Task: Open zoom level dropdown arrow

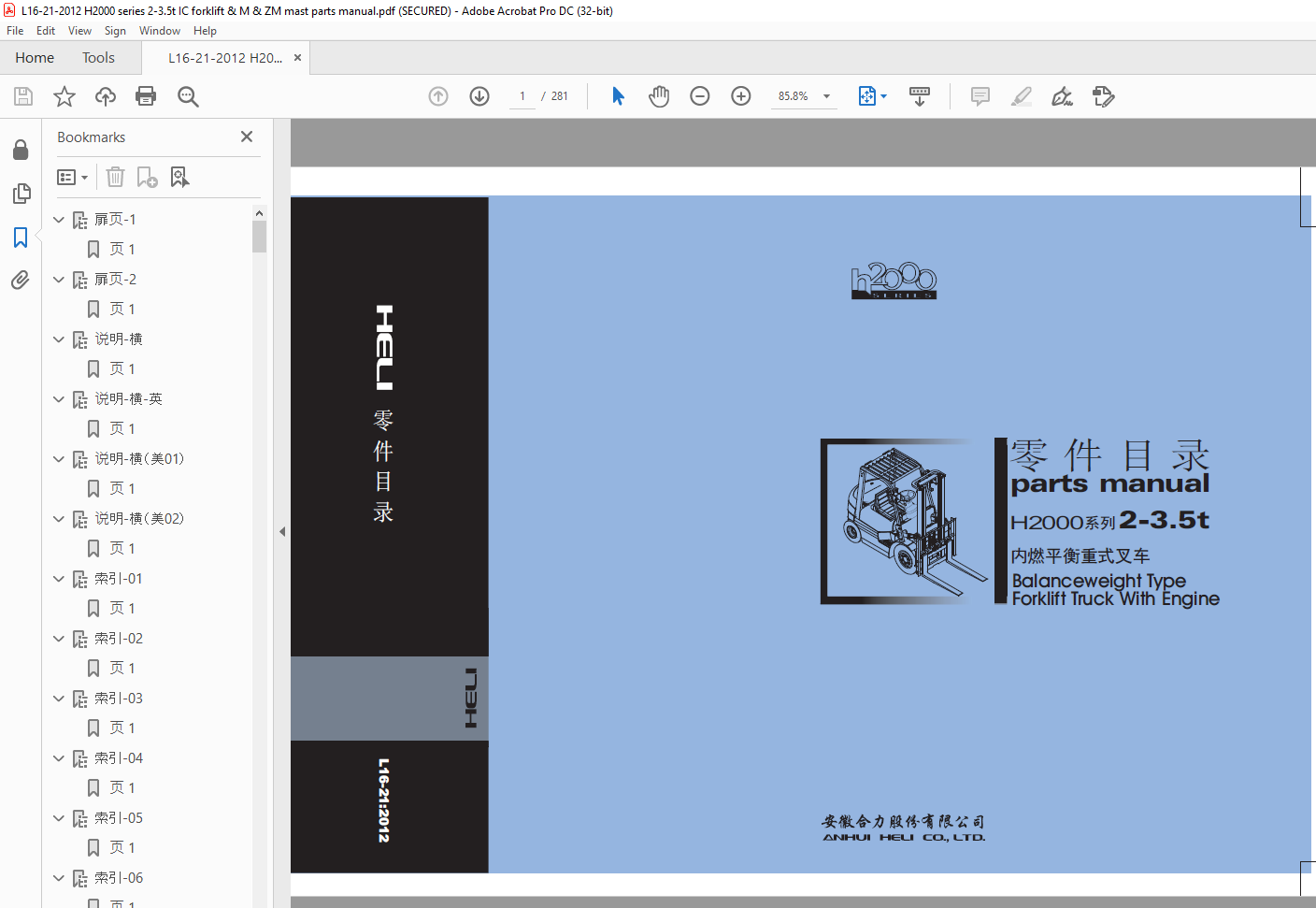Action: 826,96
